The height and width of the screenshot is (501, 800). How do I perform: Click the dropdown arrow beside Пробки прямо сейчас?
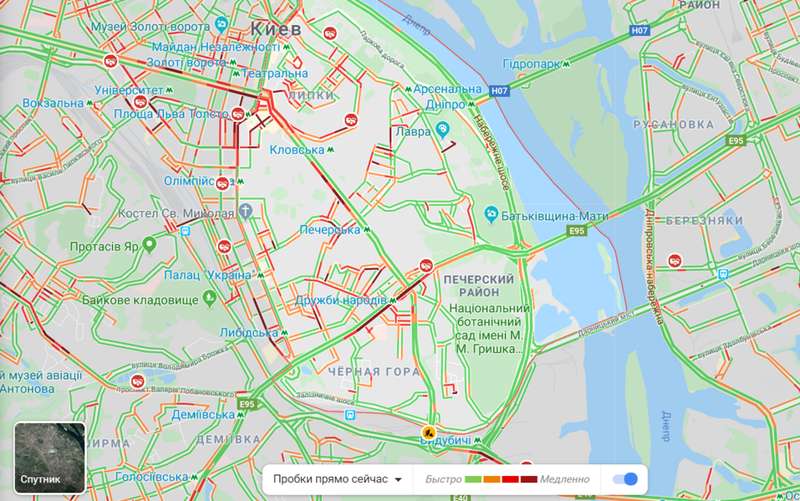pos(398,480)
